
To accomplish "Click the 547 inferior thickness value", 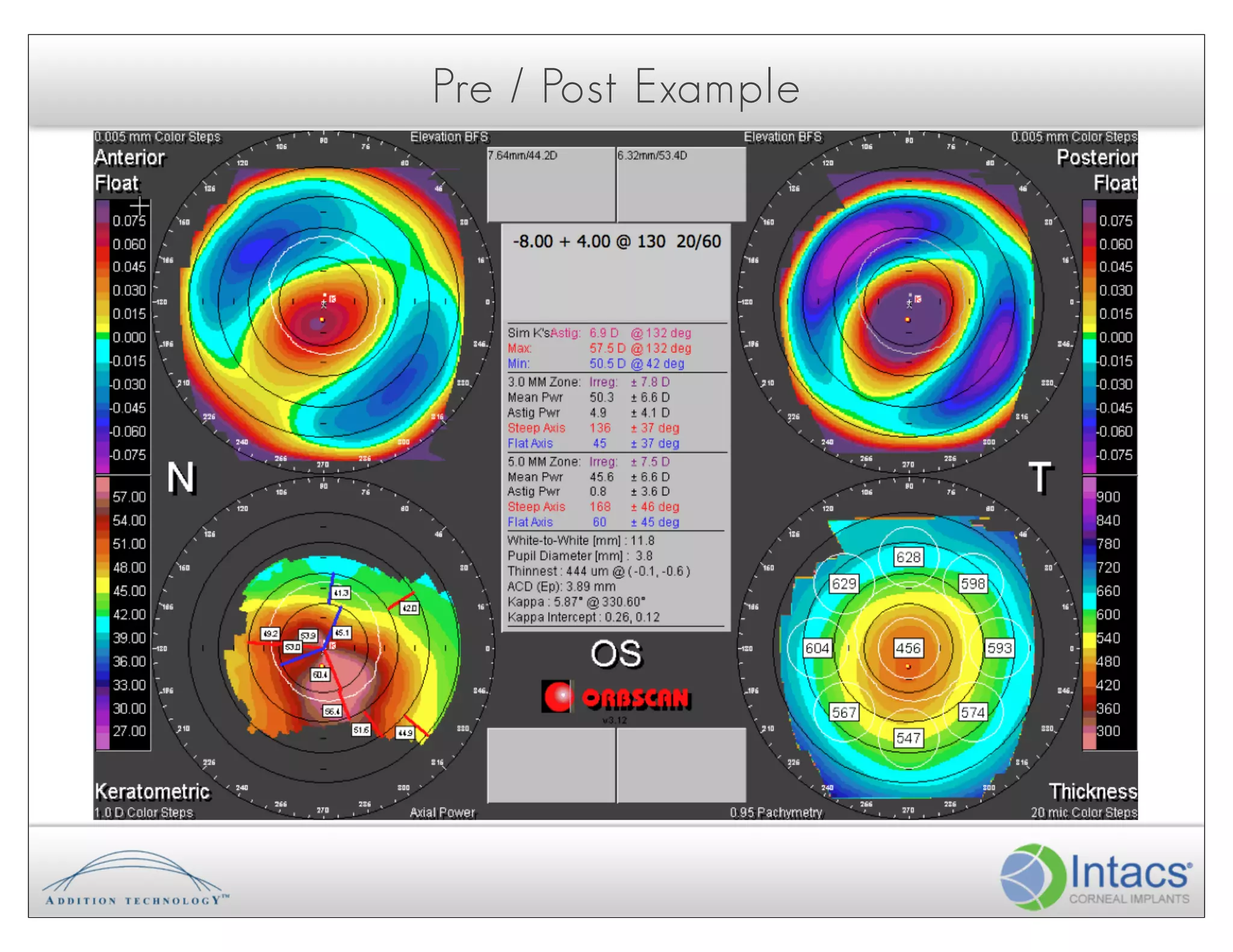I will 907,738.
